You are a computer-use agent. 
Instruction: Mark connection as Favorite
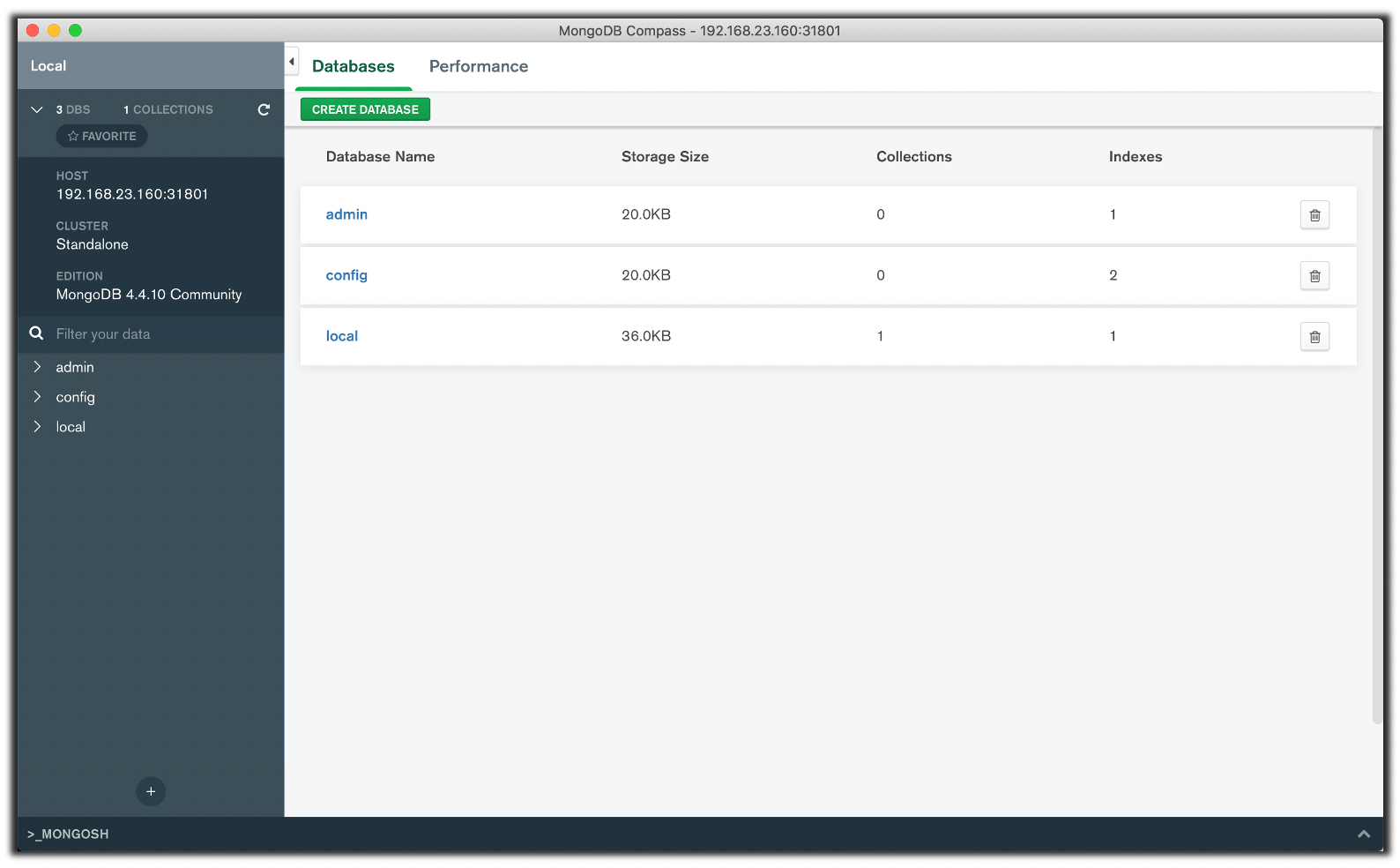click(102, 136)
